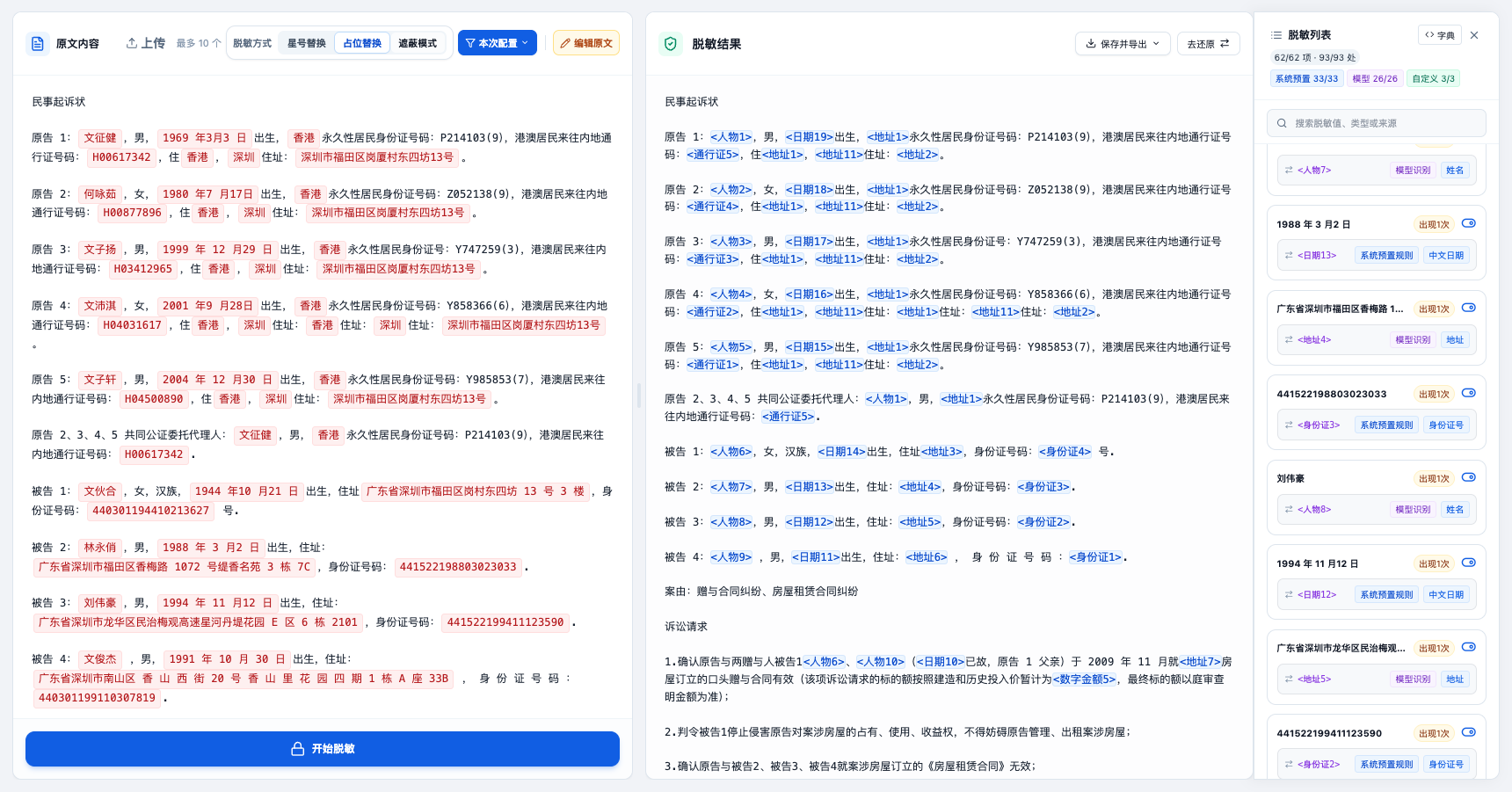
Task: Click <地址7> placeholder in result claims
Action: tap(1201, 661)
